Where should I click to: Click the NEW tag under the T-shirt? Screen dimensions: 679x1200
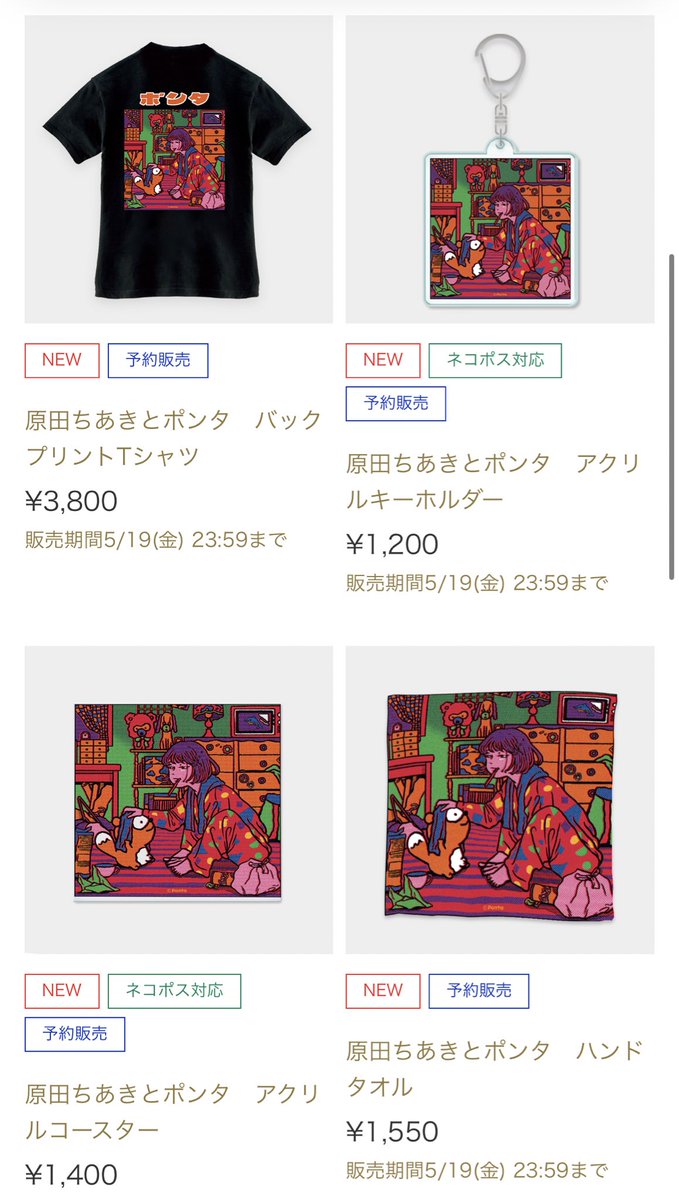pos(62,360)
